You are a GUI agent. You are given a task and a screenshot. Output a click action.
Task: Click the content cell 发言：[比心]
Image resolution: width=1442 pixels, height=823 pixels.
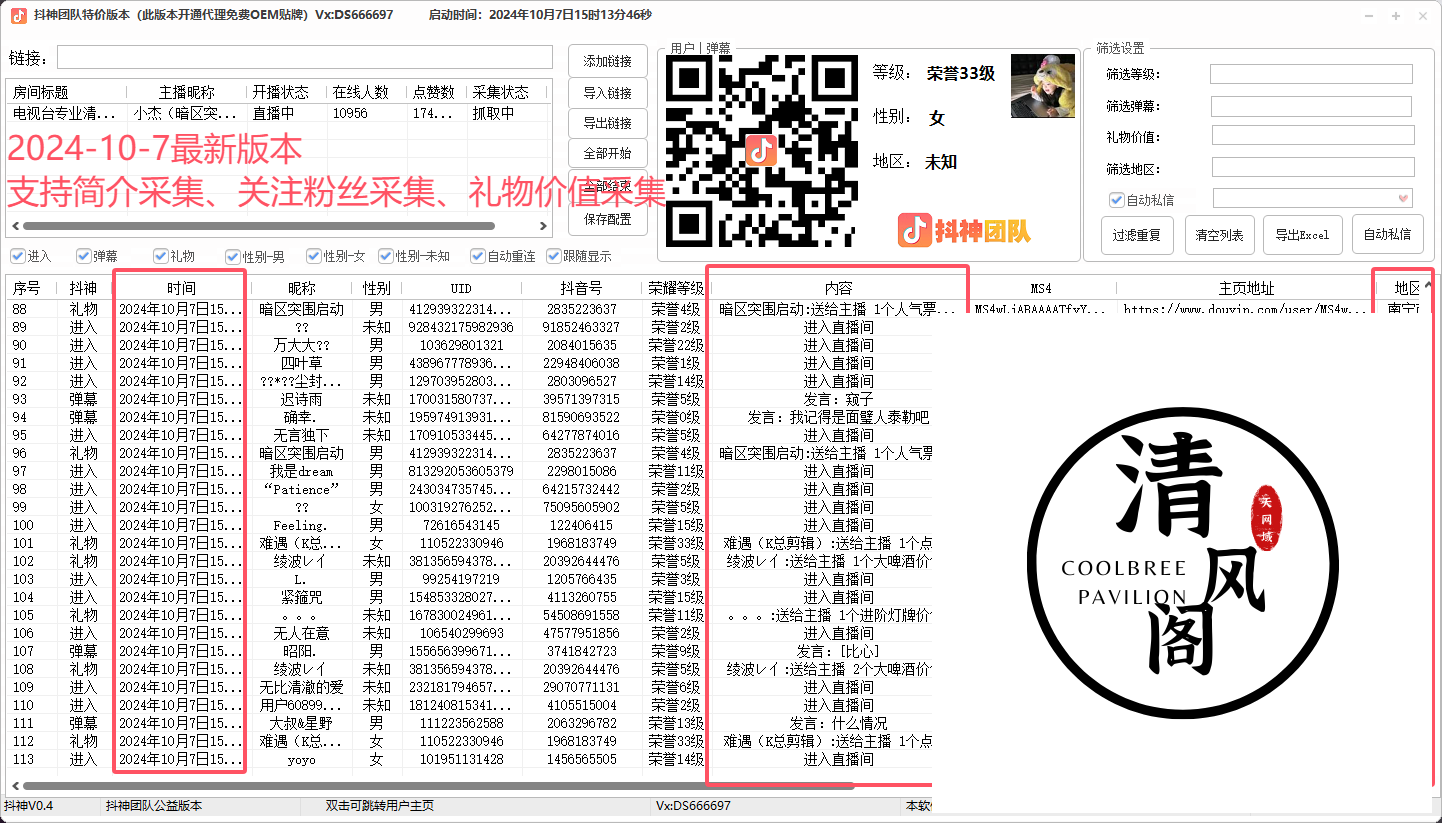838,651
